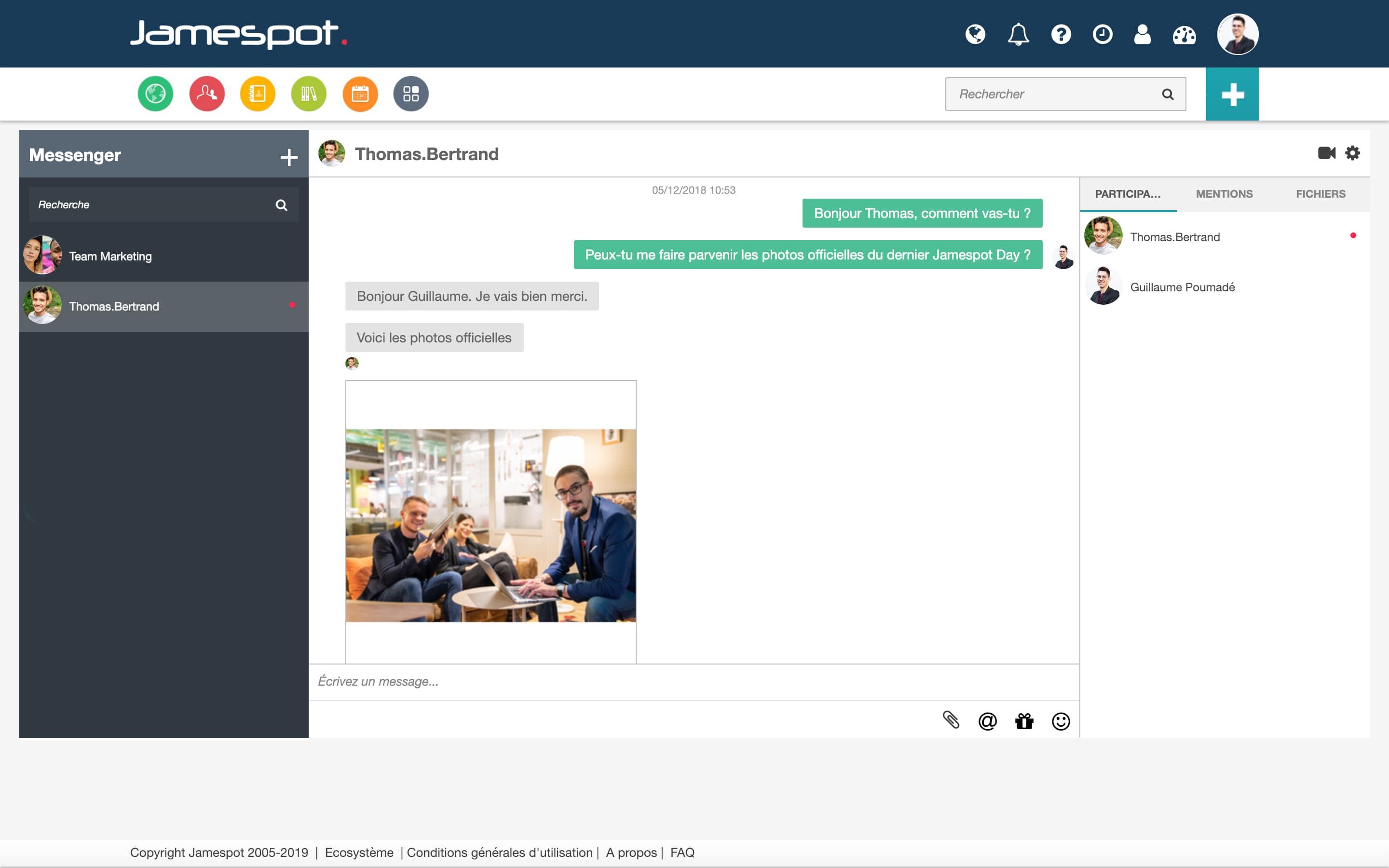Click the gift/reward icon in message bar
Viewport: 1389px width, 868px height.
point(1024,720)
